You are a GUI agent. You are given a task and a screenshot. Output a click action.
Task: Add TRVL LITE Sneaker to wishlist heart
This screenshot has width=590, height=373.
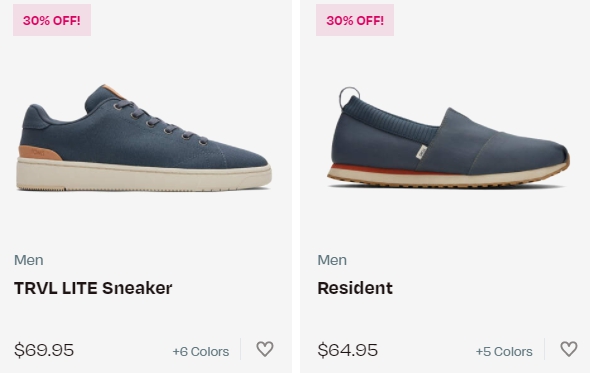(x=265, y=349)
